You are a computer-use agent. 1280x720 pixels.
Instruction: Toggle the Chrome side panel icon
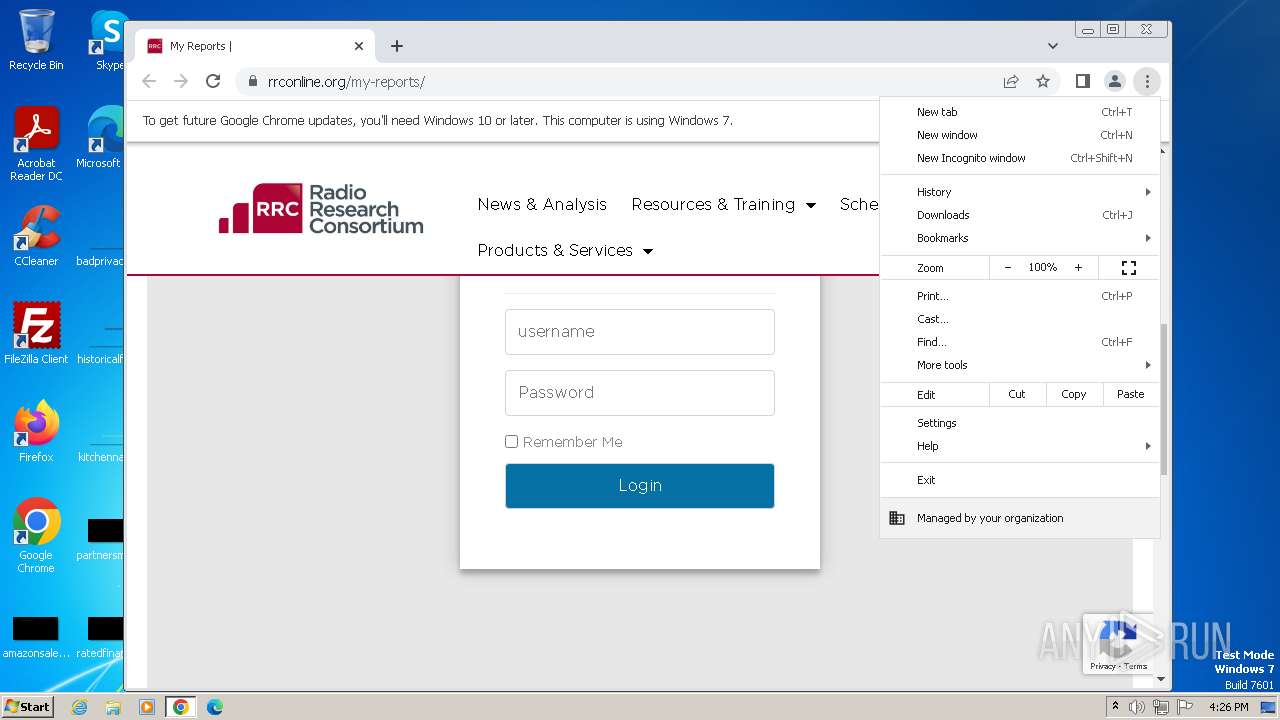[x=1082, y=81]
